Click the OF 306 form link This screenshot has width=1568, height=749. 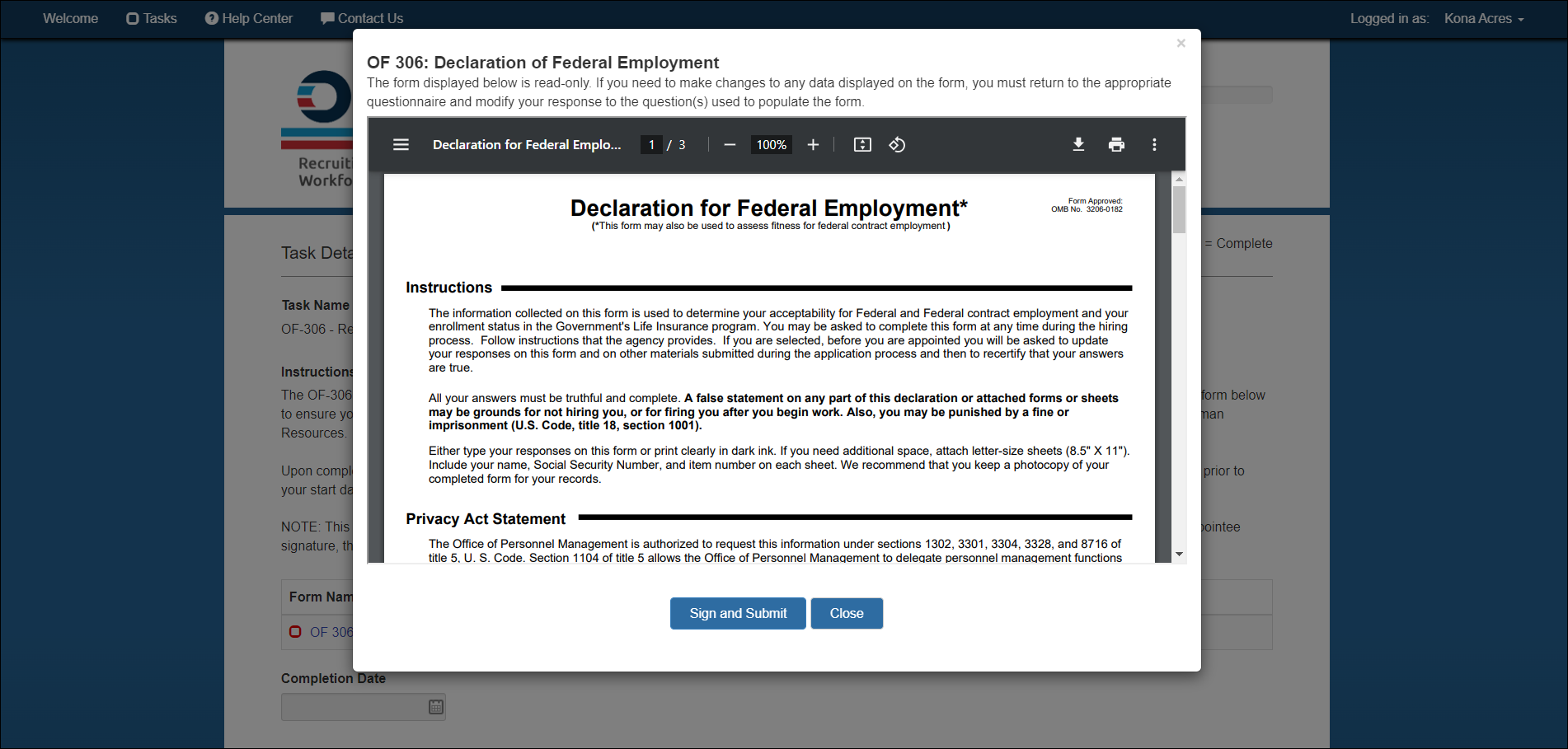click(x=331, y=632)
